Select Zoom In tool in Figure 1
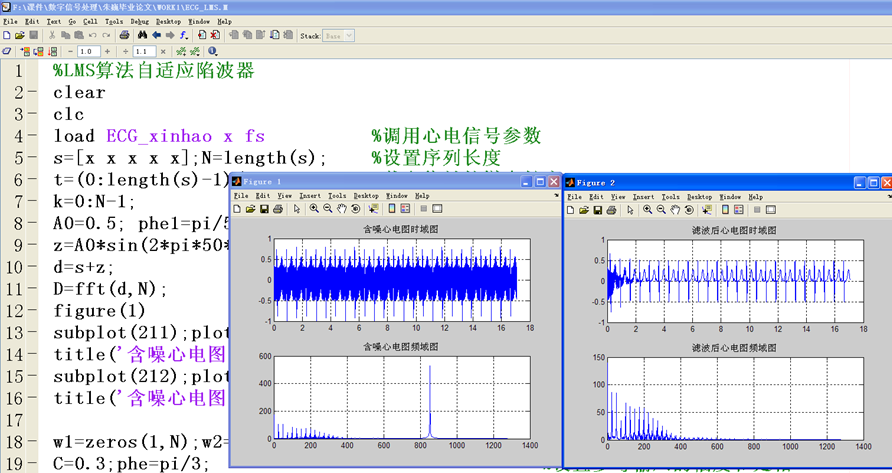 coord(314,209)
